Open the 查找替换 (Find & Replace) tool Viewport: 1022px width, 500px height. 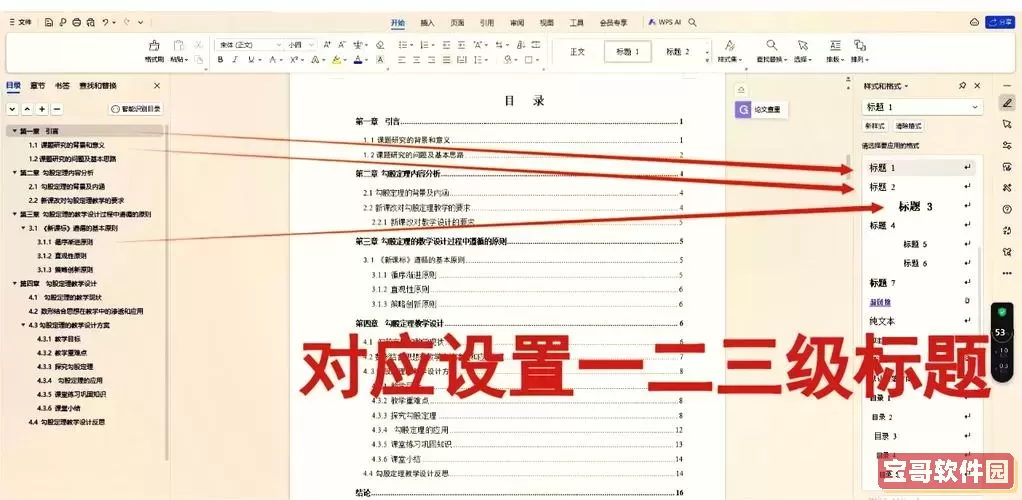[771, 51]
